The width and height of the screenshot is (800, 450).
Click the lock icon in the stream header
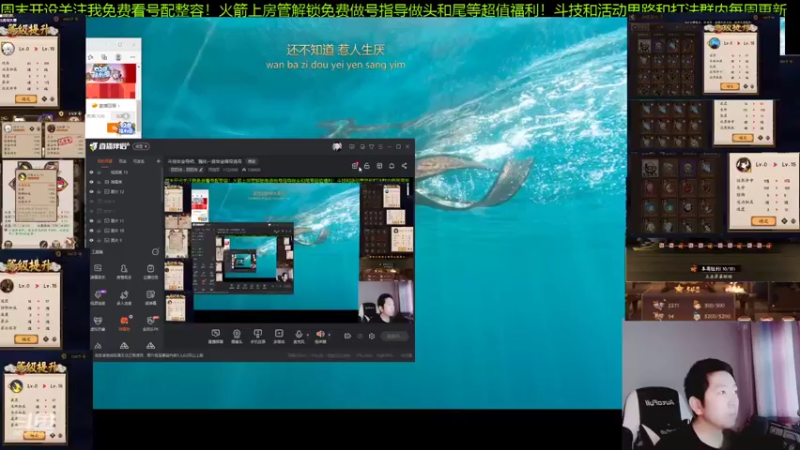367,166
